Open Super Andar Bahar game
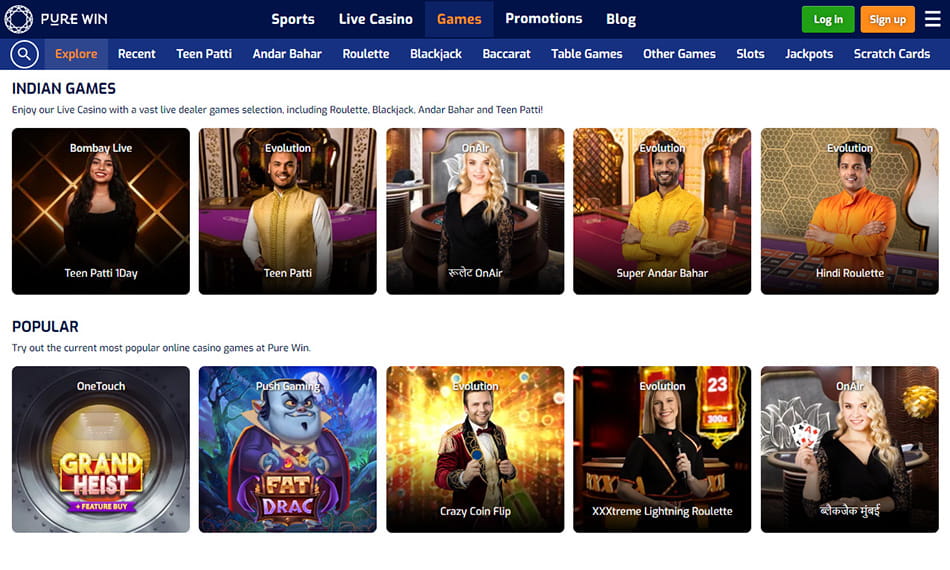The width and height of the screenshot is (950, 570). [x=662, y=211]
